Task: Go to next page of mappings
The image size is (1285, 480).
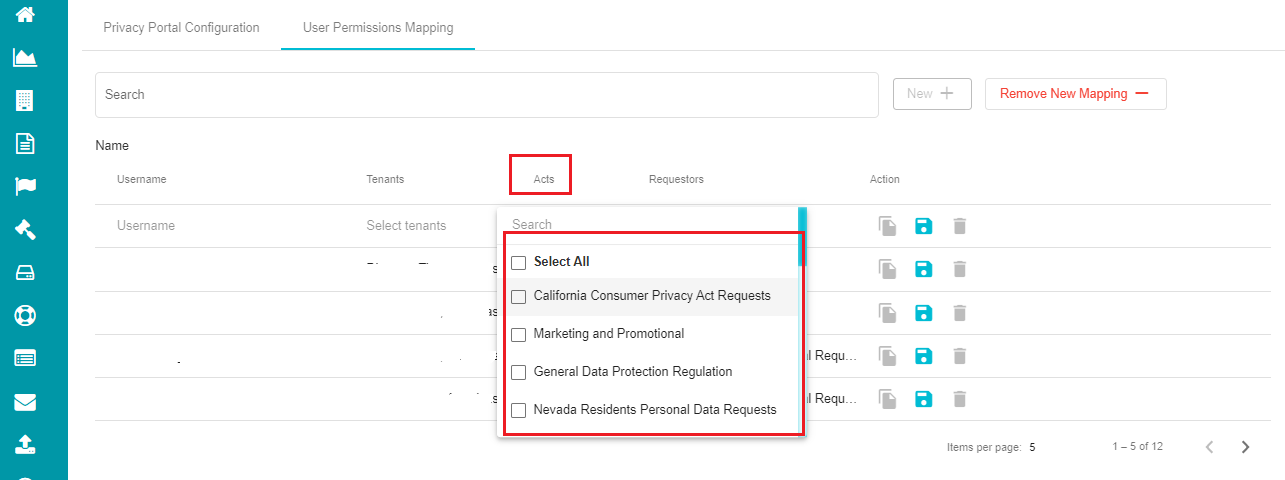Action: 1245,447
